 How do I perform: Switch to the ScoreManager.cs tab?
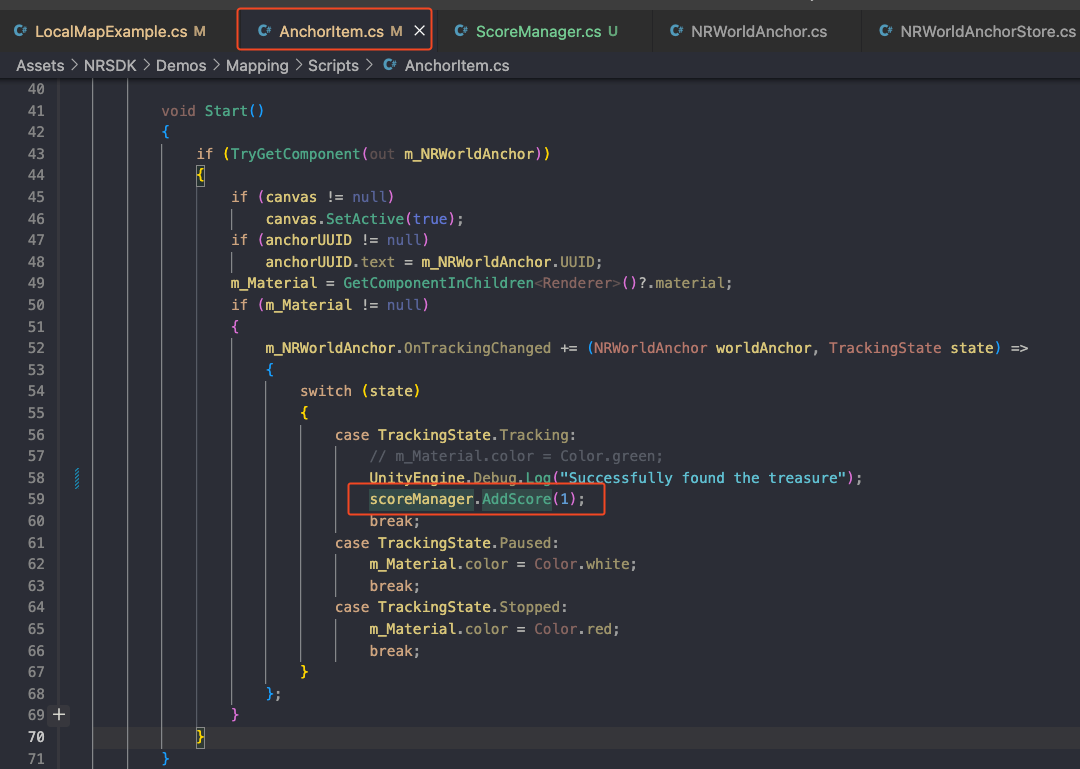538,32
